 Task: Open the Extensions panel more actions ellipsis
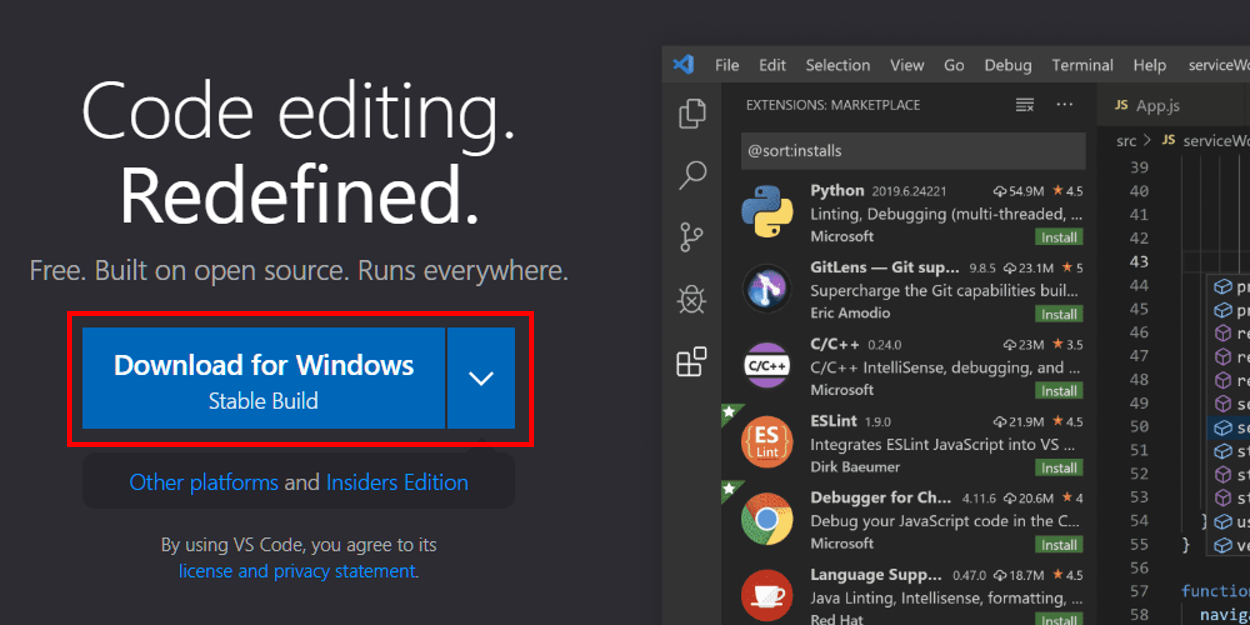click(x=1064, y=105)
